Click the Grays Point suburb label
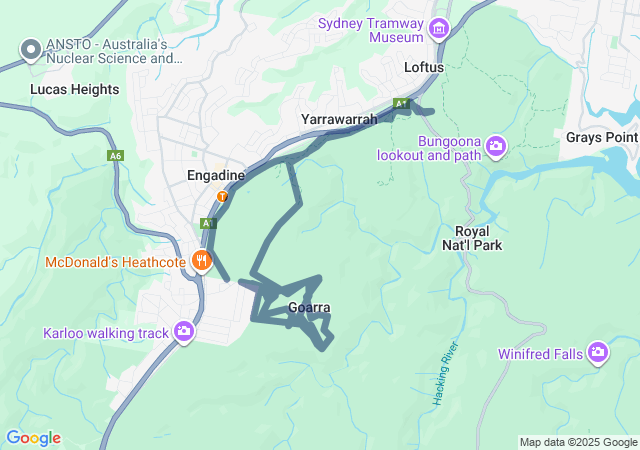Screen dimensions: 640x450 (602, 137)
